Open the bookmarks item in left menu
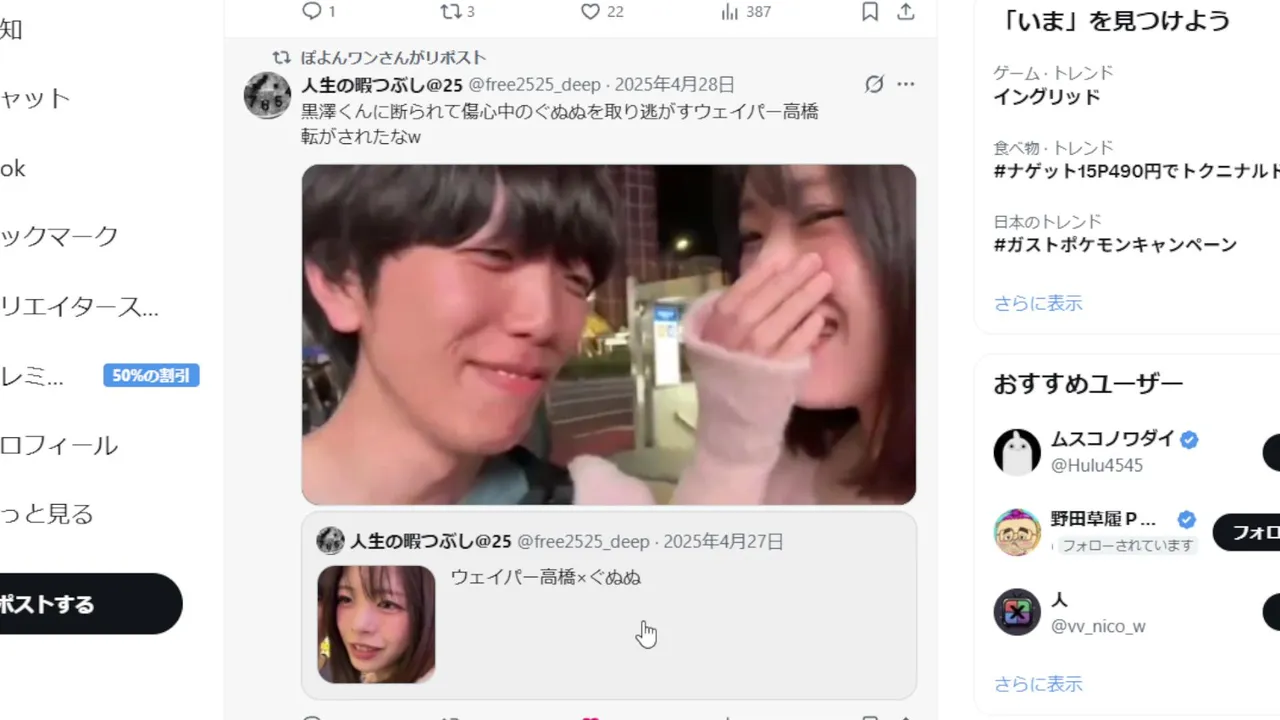The height and width of the screenshot is (720, 1280). click(60, 237)
